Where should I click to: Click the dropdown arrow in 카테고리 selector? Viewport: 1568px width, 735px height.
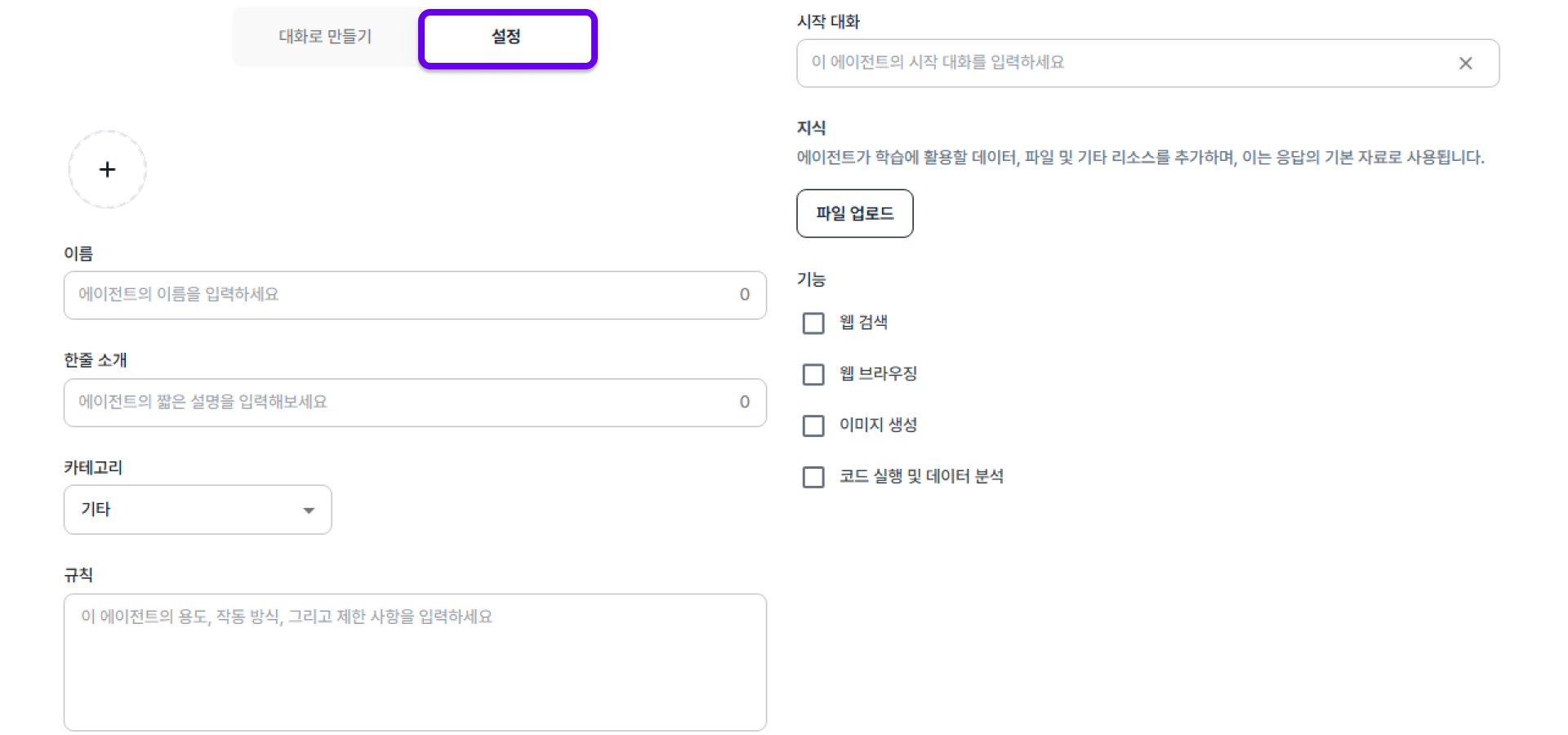point(309,510)
